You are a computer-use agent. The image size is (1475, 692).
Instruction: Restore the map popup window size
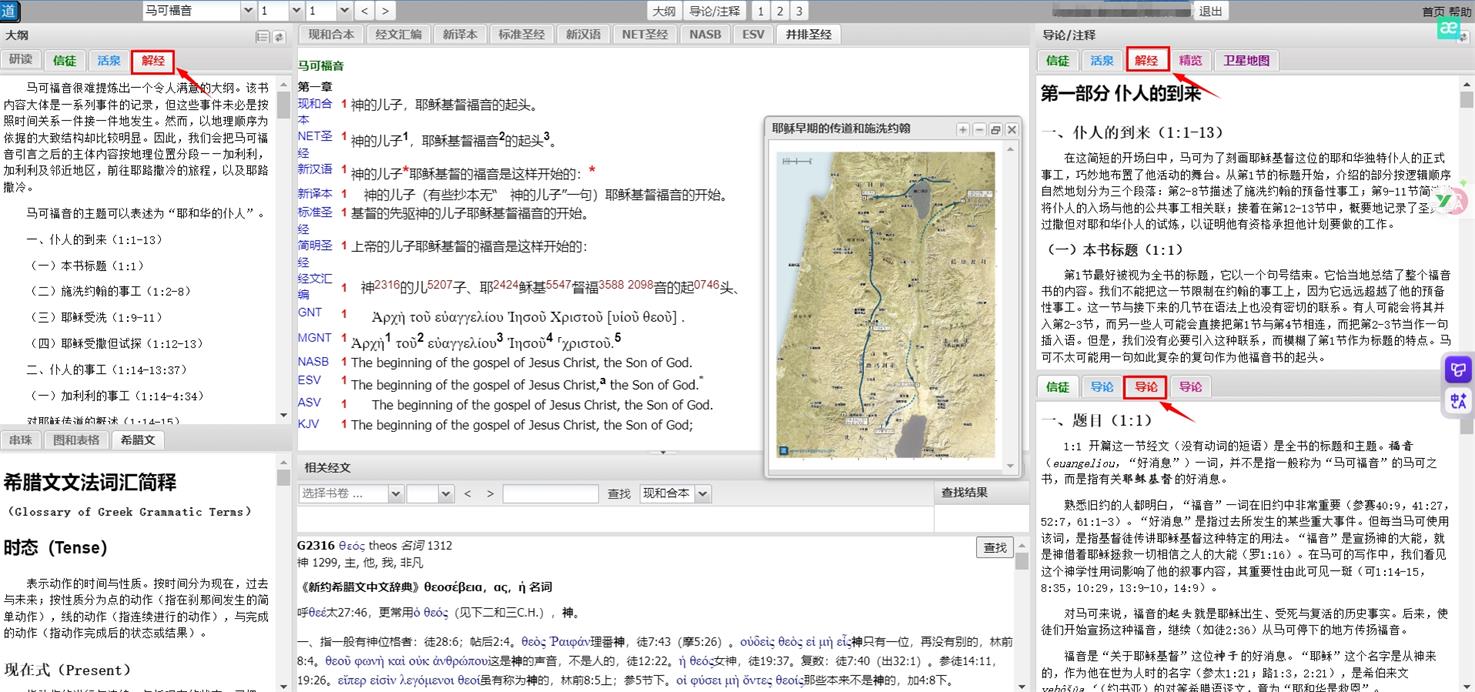point(995,130)
